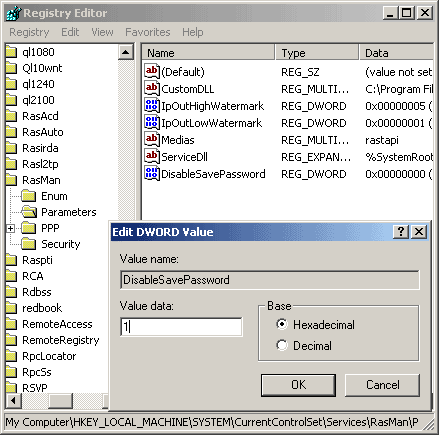Screen dimensions: 439x435
Task: Open the Parameters folder icon under RasMan
Action: pyautogui.click(x=29, y=212)
